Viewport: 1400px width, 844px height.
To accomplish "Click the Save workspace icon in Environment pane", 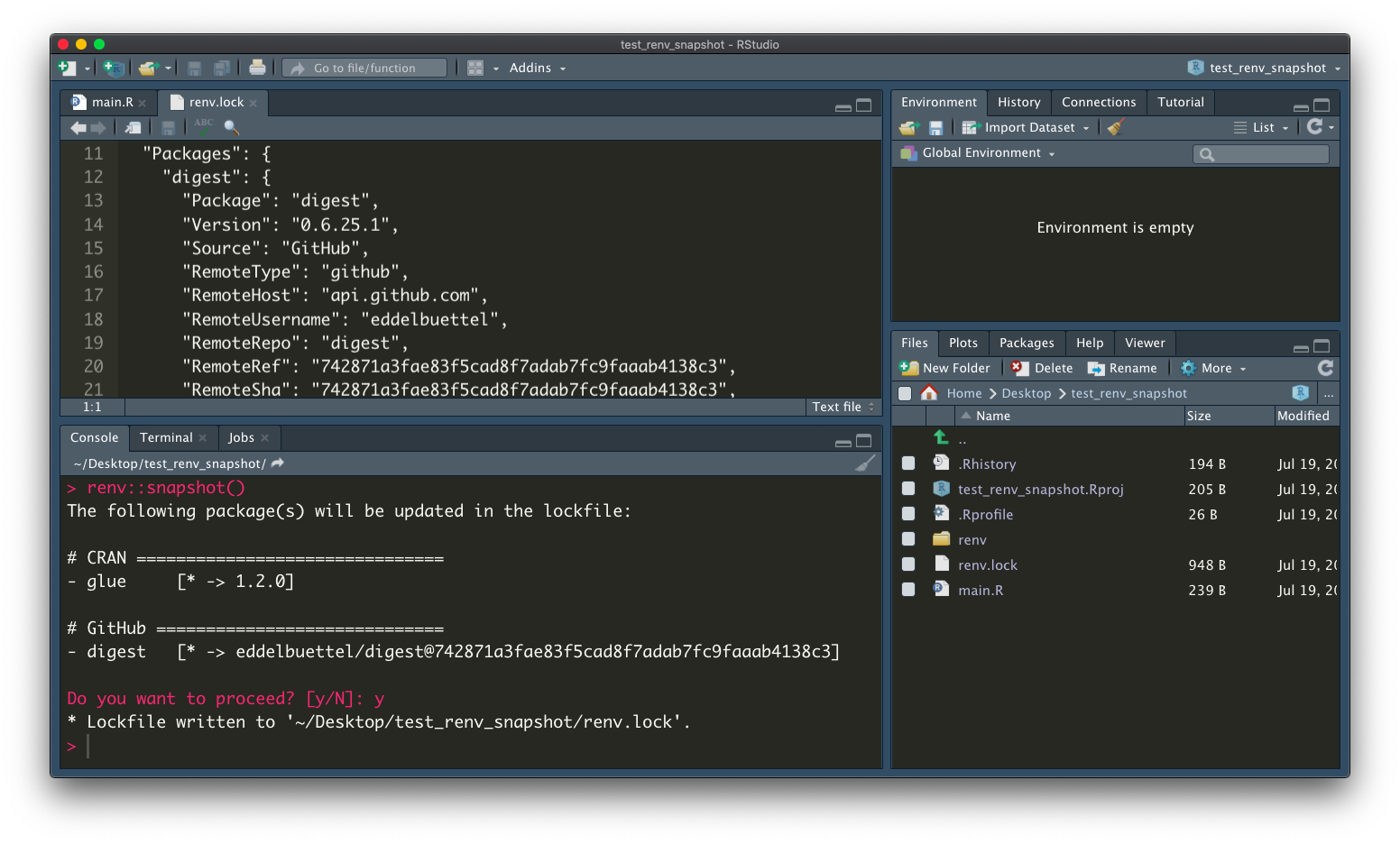I will pos(935,127).
